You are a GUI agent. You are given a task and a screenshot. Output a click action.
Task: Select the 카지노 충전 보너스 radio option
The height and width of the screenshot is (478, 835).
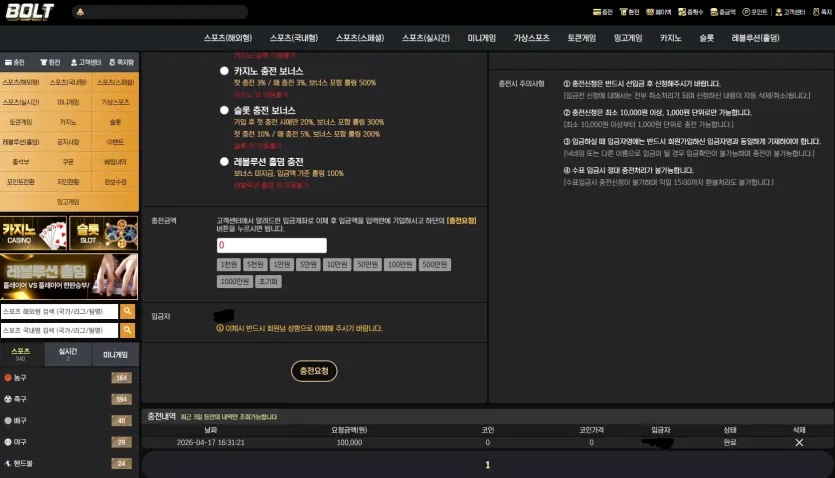[224, 71]
